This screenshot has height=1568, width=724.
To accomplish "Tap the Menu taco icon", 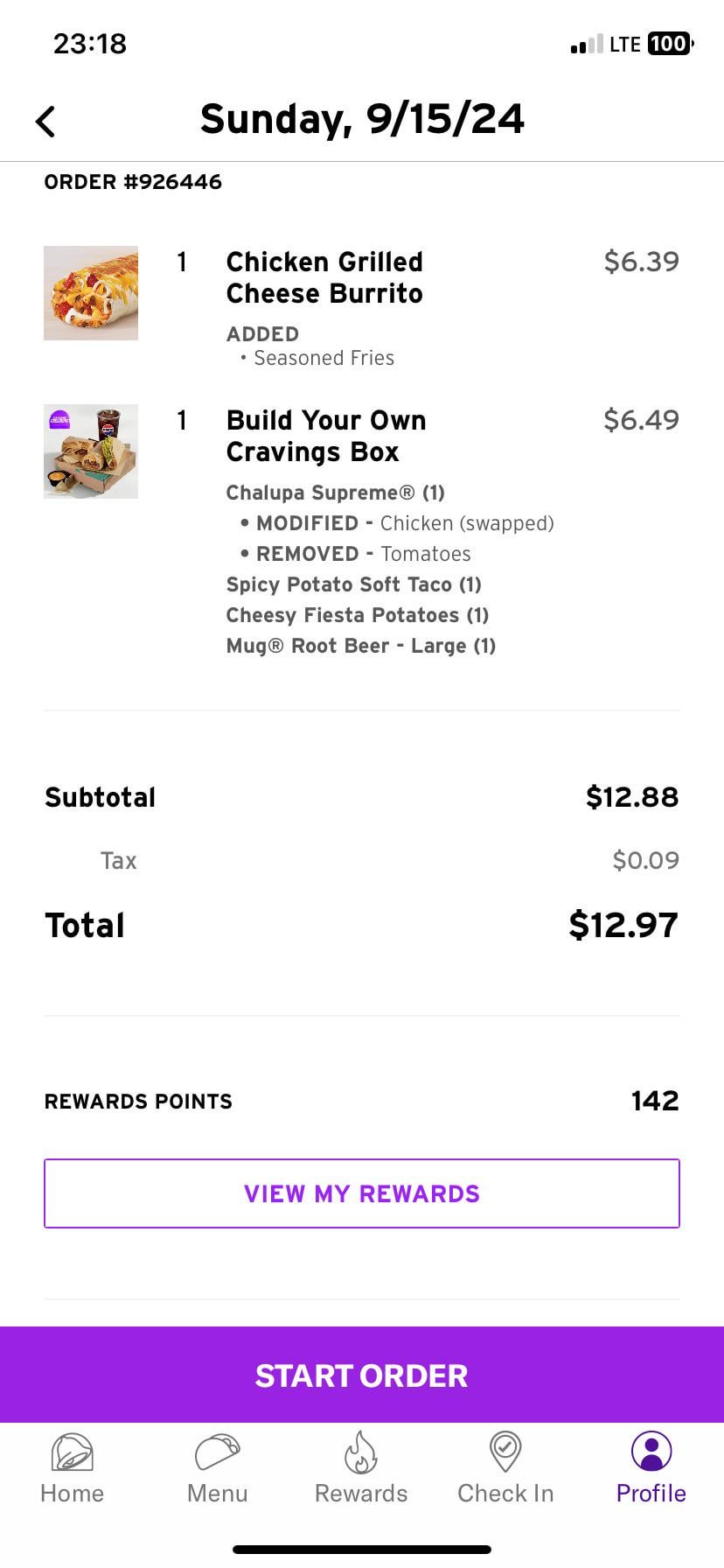I will [217, 1453].
